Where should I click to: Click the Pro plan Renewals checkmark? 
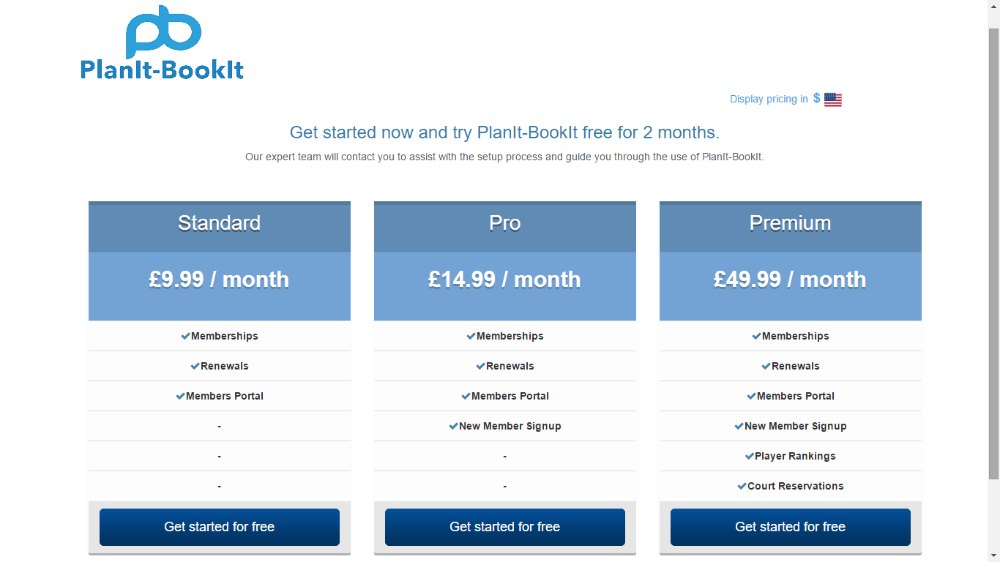point(480,366)
